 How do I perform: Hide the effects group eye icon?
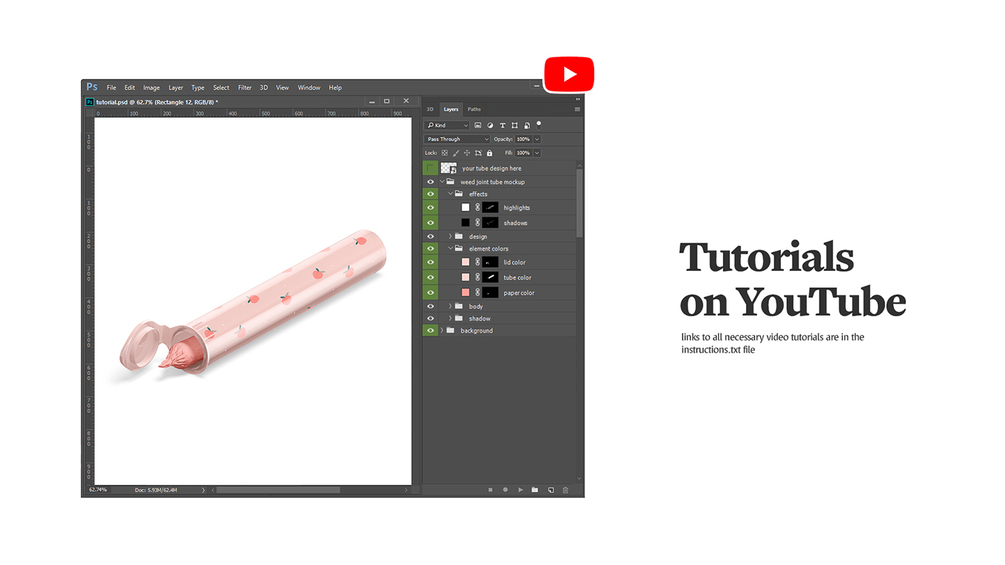(430, 194)
